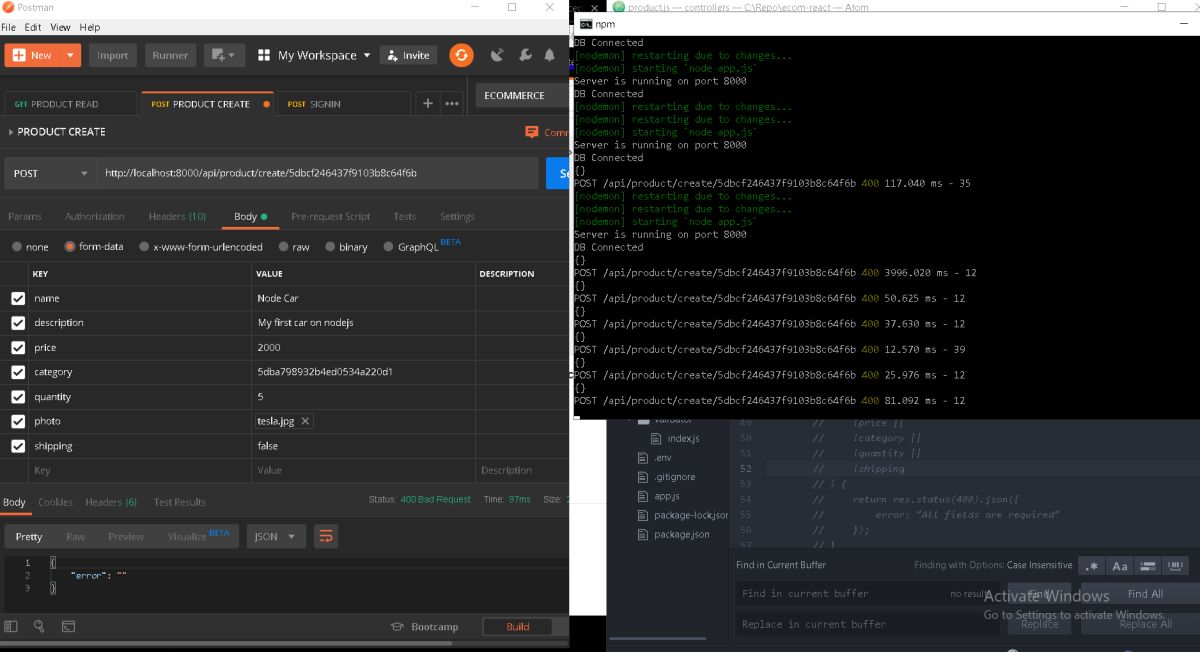Toggle the response word wrap icon

click(x=325, y=537)
